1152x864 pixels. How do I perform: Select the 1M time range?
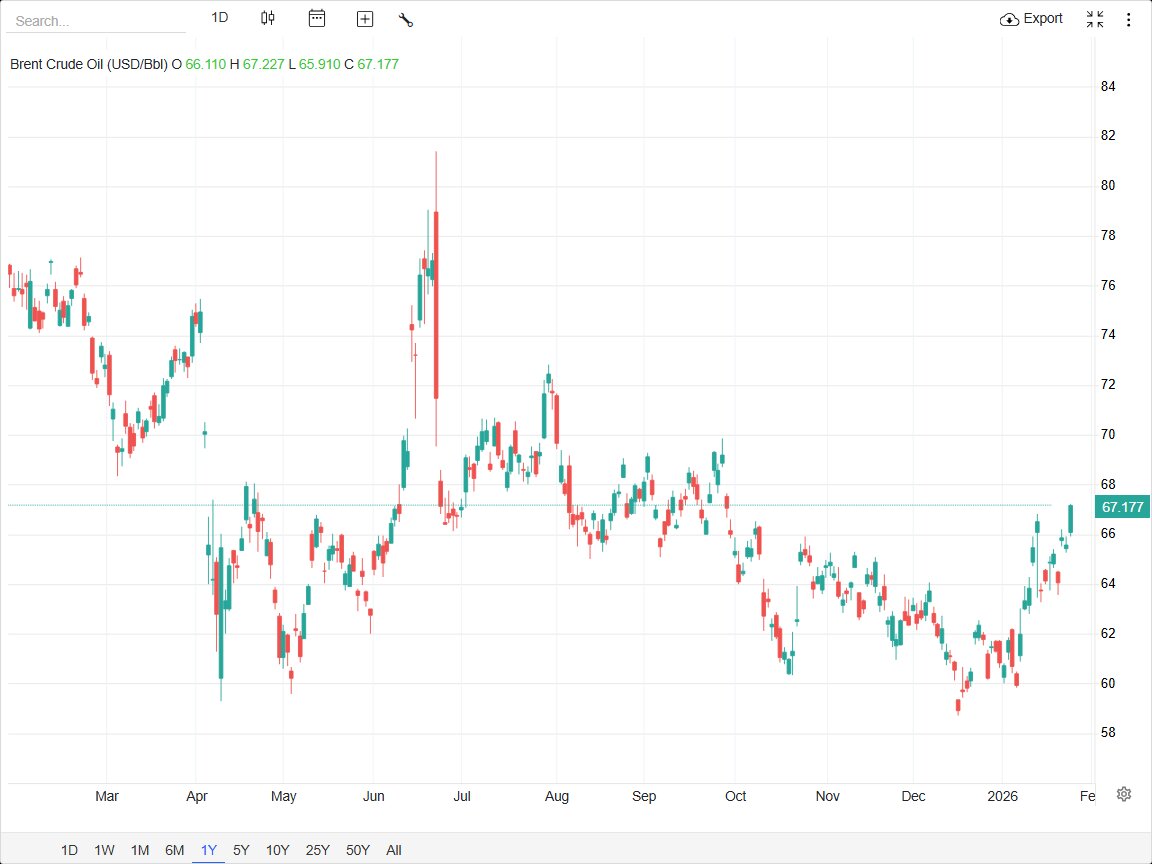pos(140,850)
